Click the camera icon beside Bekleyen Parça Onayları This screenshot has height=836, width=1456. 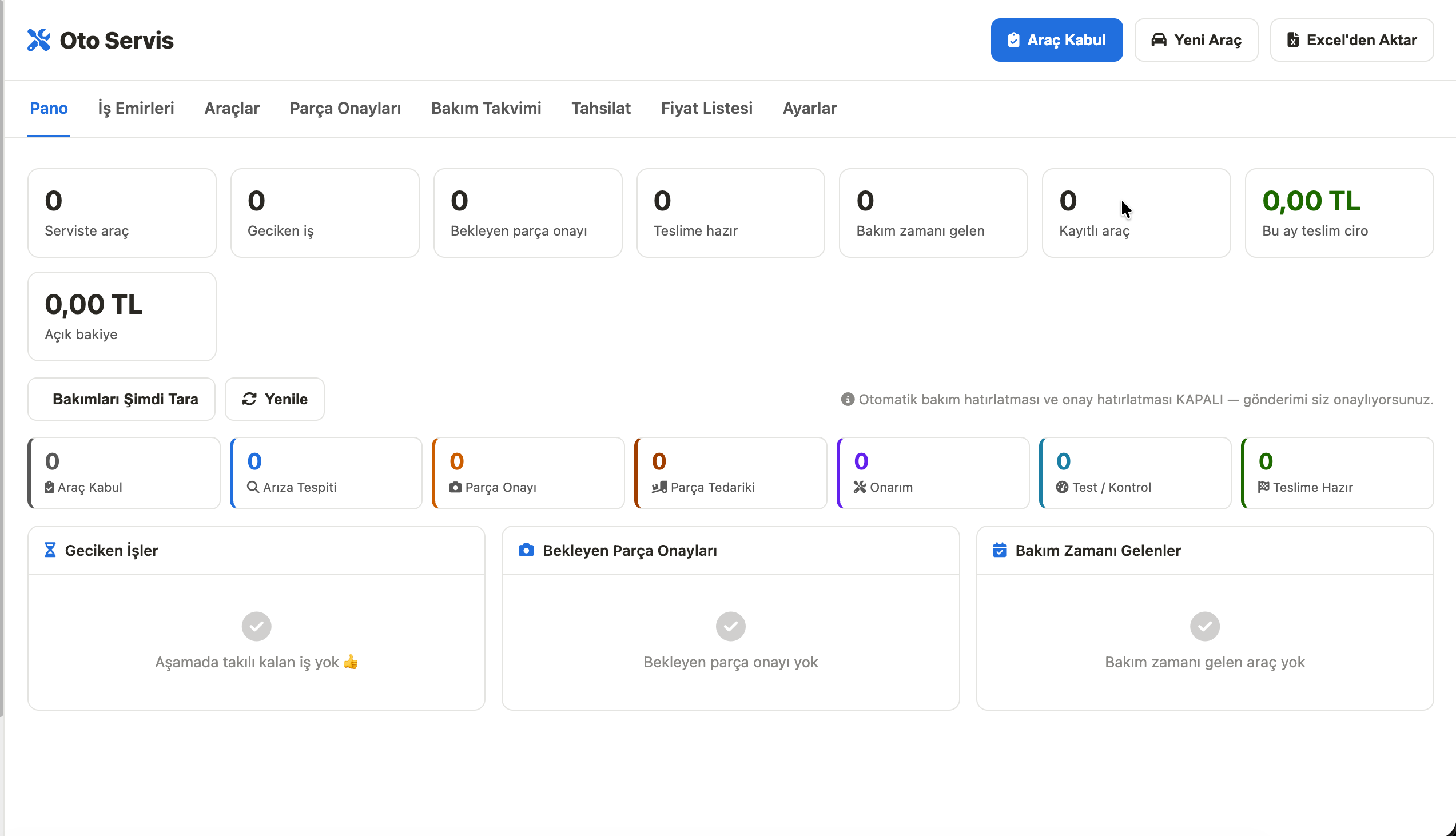coord(526,550)
